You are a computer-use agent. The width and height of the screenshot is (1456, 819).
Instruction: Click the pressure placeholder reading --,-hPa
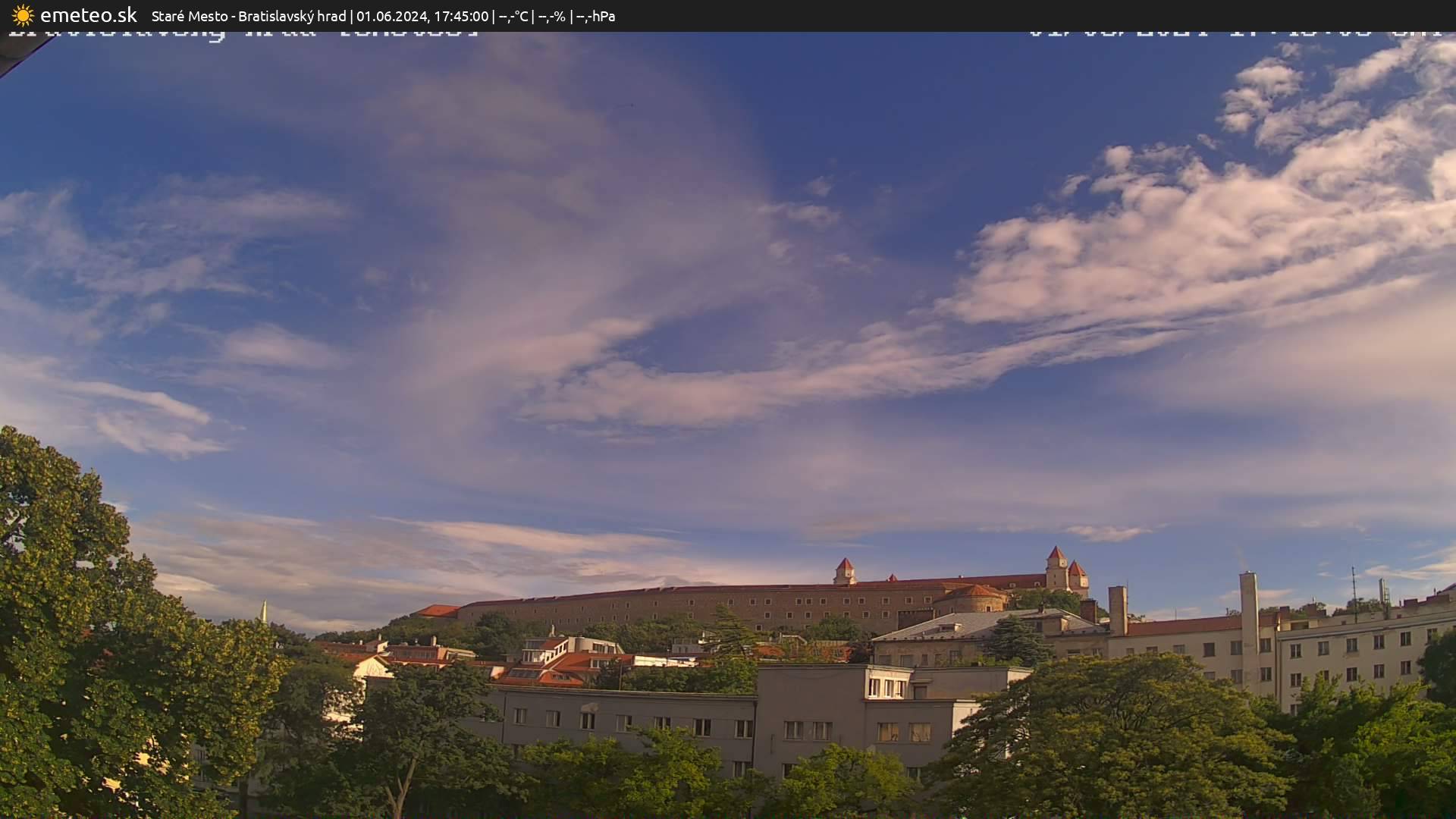click(x=598, y=16)
